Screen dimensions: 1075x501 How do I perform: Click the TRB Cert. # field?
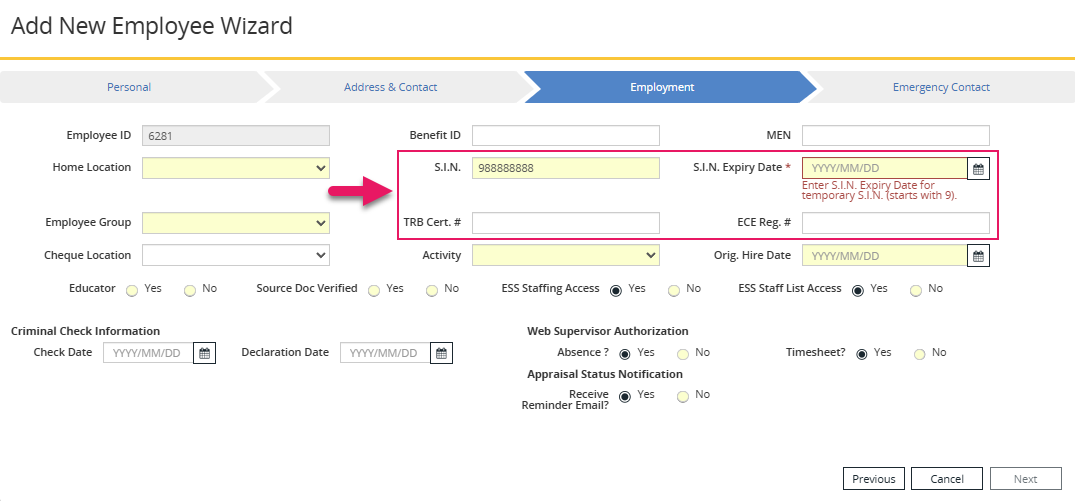pos(566,223)
